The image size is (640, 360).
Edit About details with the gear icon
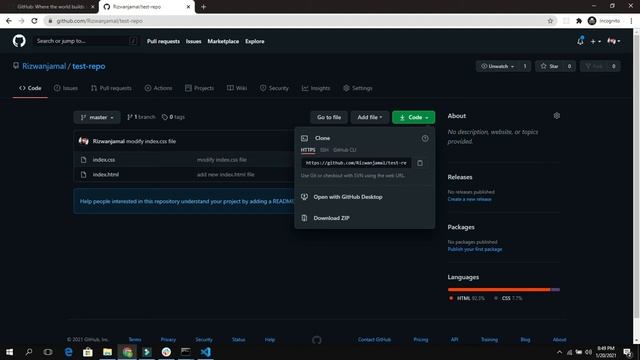point(556,116)
